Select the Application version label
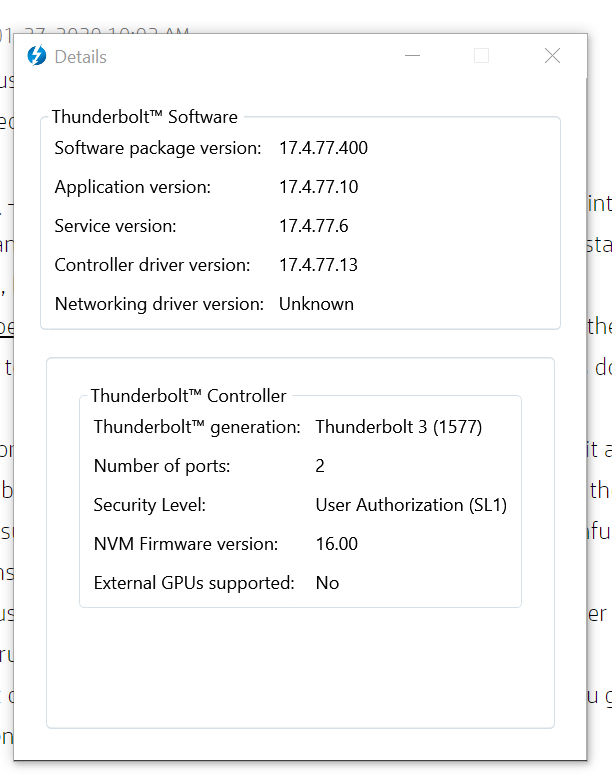612x784 pixels. (132, 187)
